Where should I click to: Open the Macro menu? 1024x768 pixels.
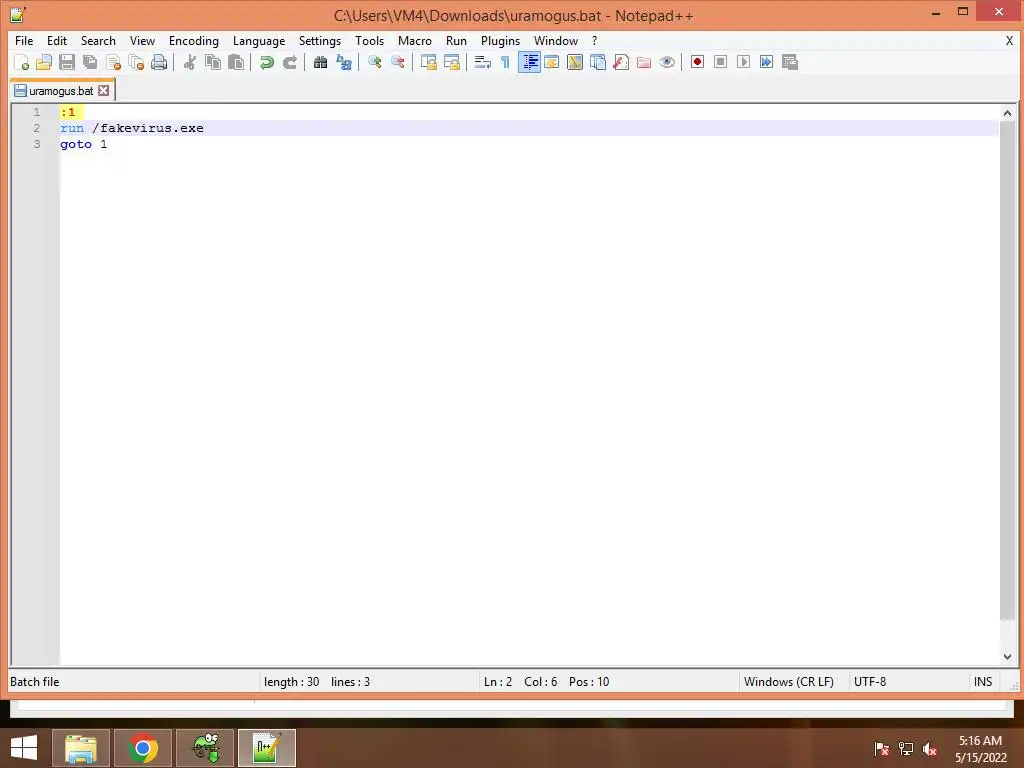point(415,40)
